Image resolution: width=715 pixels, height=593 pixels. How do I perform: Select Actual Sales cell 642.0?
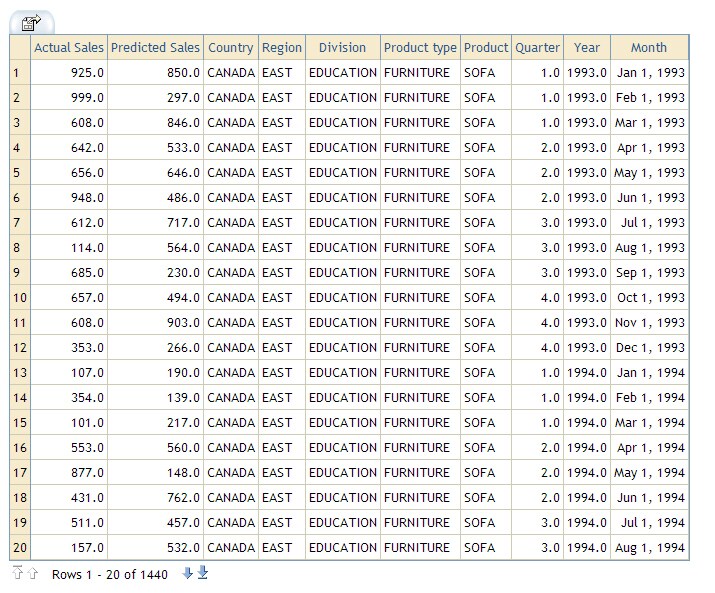(x=69, y=148)
